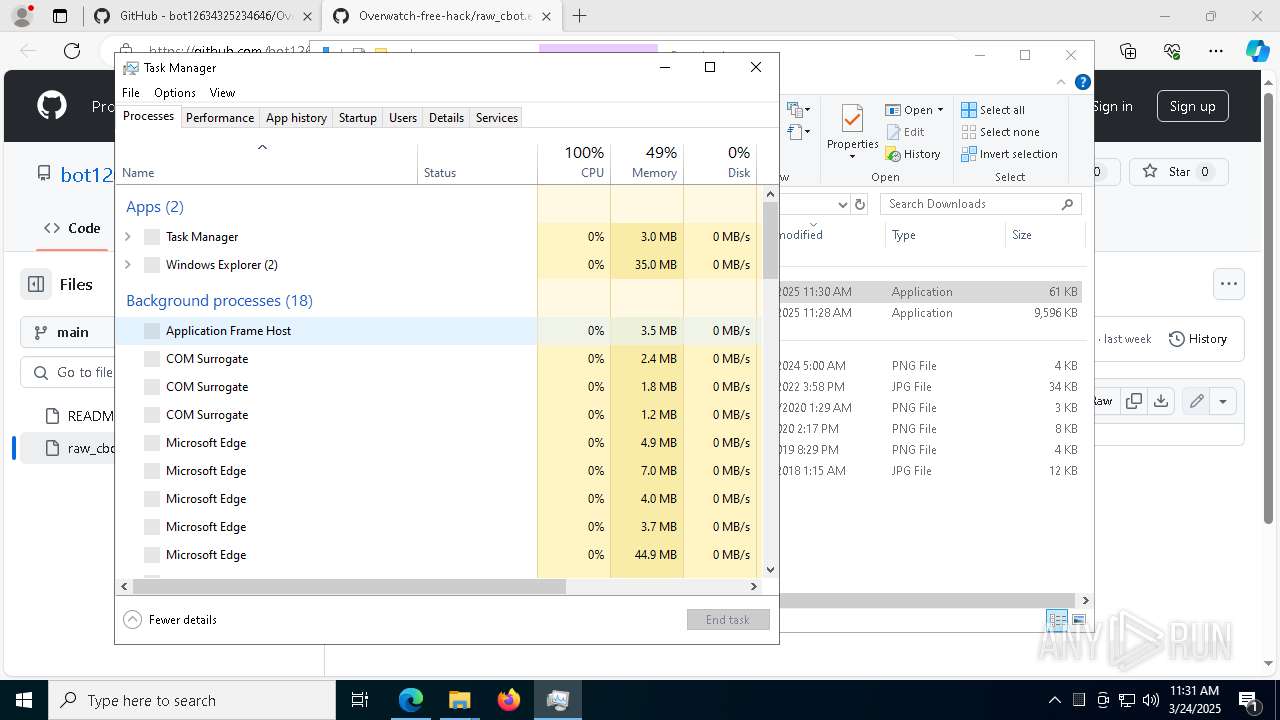Click Select none in Explorer ribbon
The image size is (1280, 720).
tap(1000, 132)
